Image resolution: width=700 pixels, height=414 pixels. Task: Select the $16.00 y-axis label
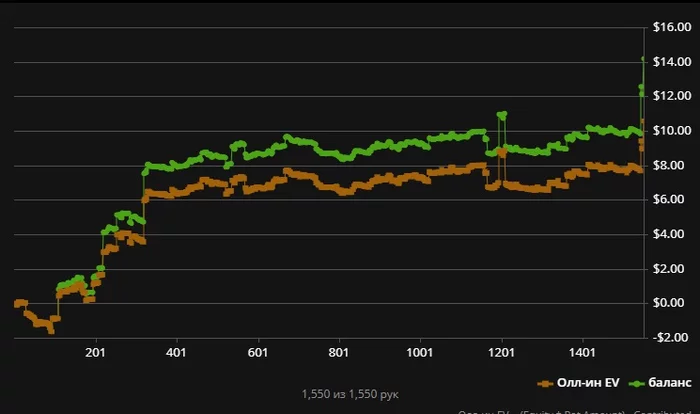click(x=672, y=27)
